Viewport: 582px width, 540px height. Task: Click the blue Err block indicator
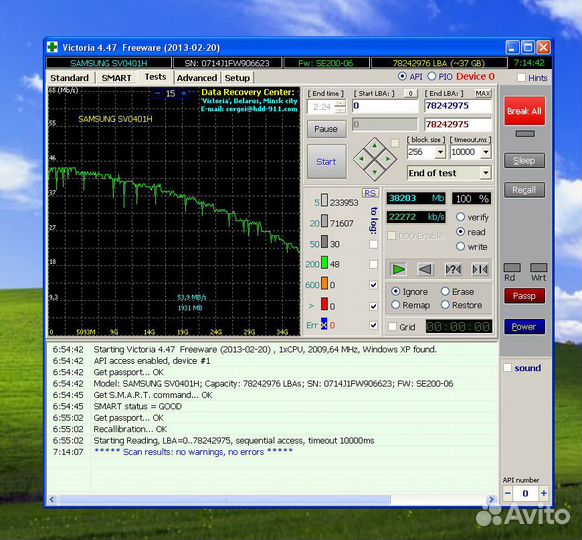click(324, 324)
